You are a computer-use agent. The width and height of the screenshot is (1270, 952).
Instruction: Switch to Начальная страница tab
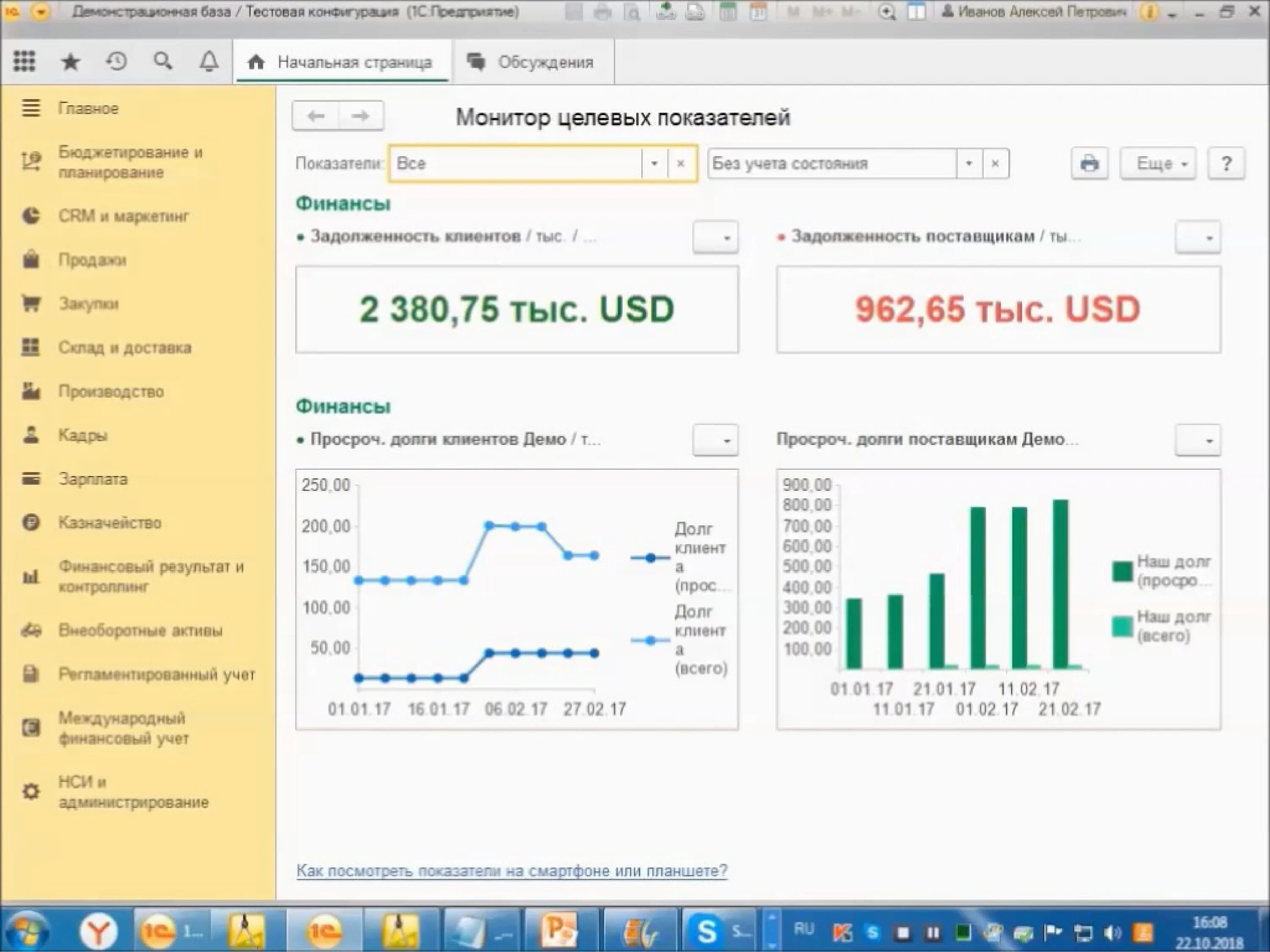pyautogui.click(x=341, y=62)
